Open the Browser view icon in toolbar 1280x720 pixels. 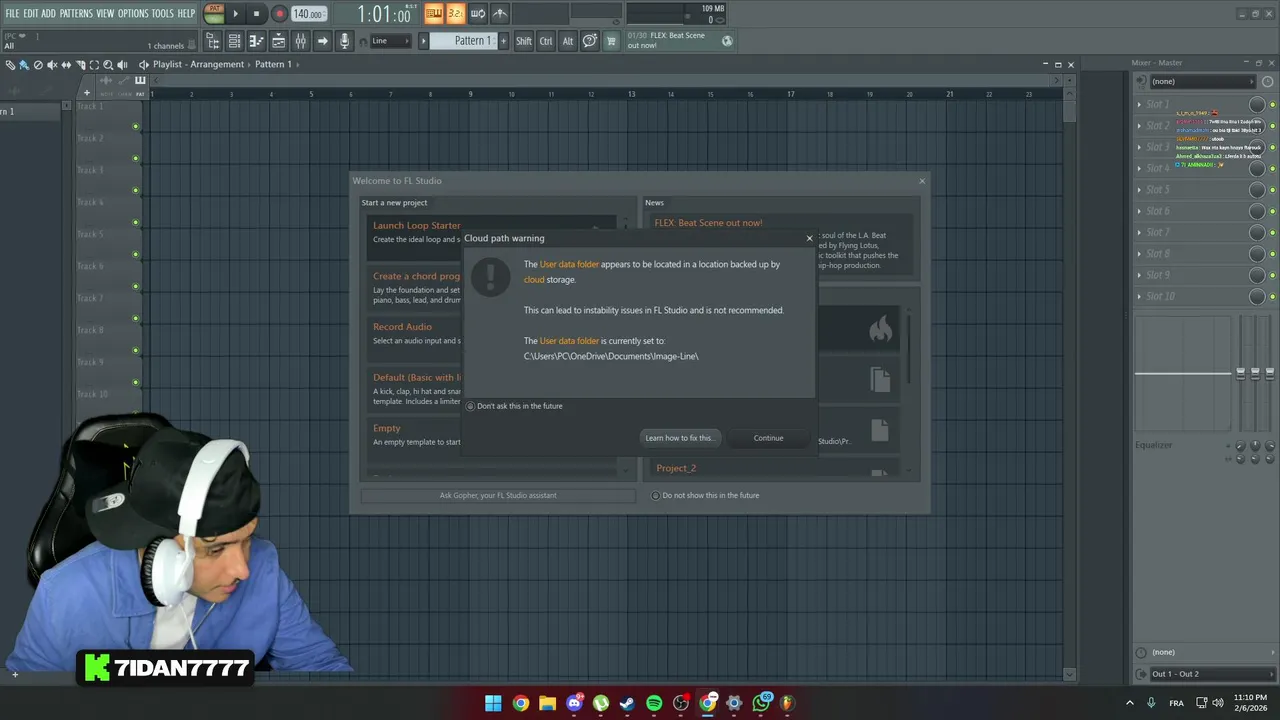pos(214,41)
